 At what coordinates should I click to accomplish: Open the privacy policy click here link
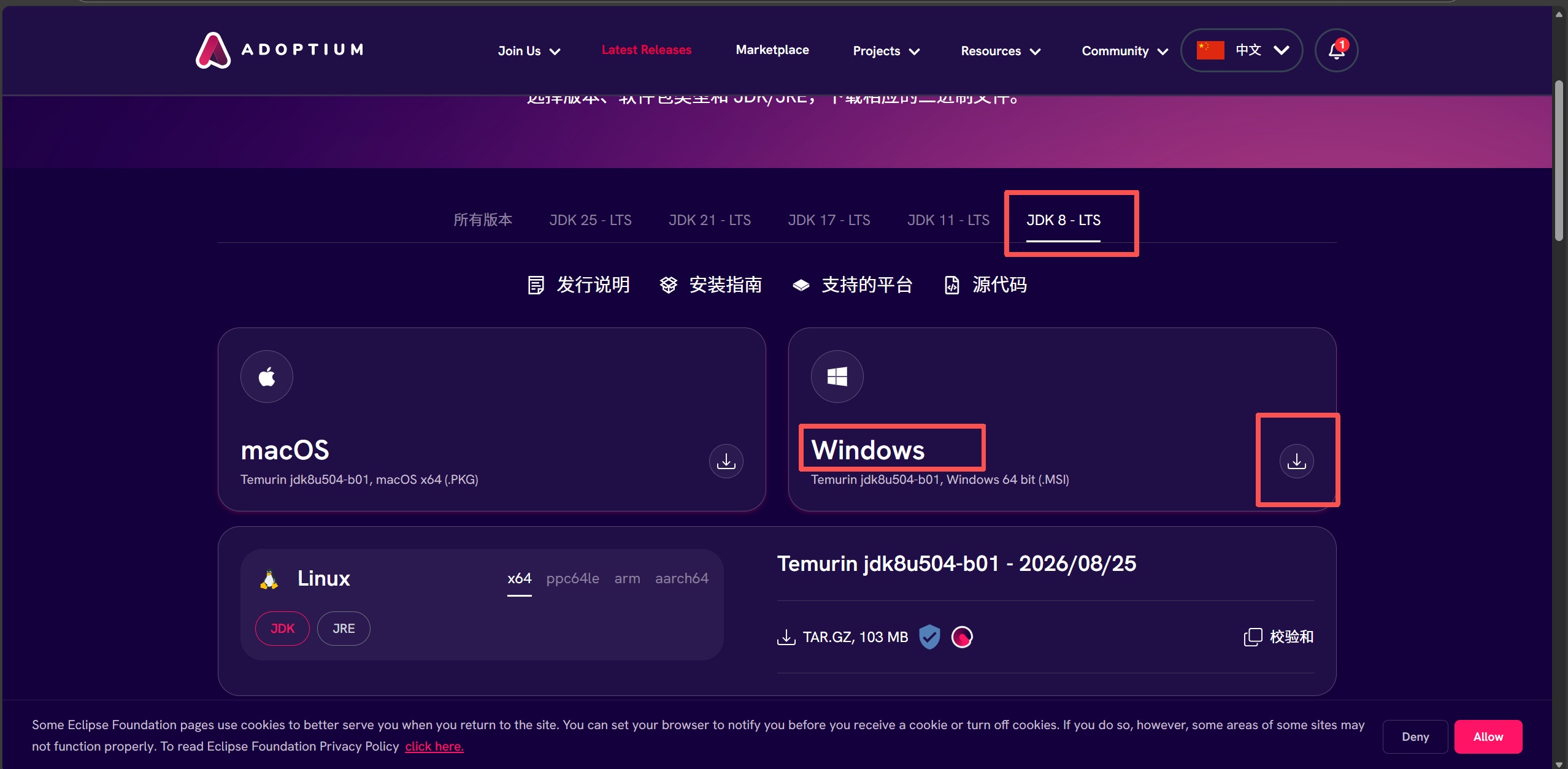coord(434,746)
